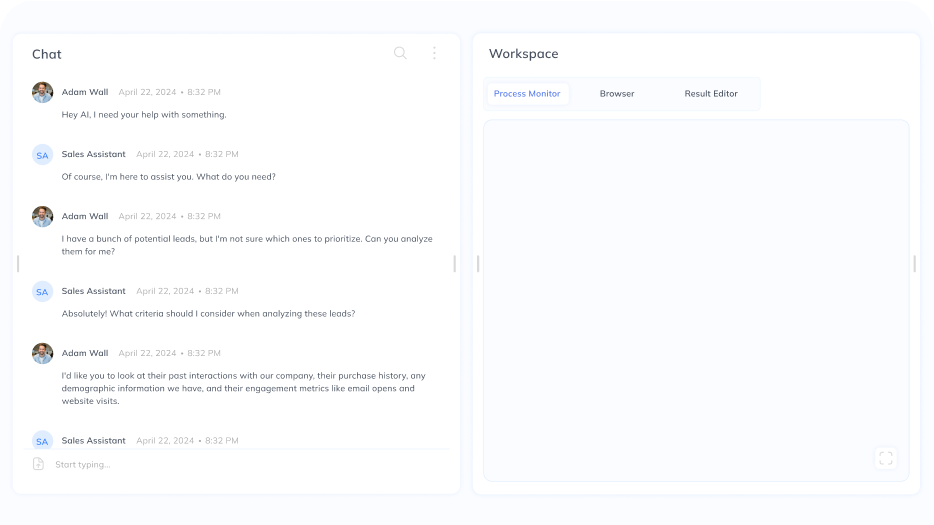The width and height of the screenshot is (934, 525).
Task: Switch to the Process Monitor tab
Action: pyautogui.click(x=527, y=94)
